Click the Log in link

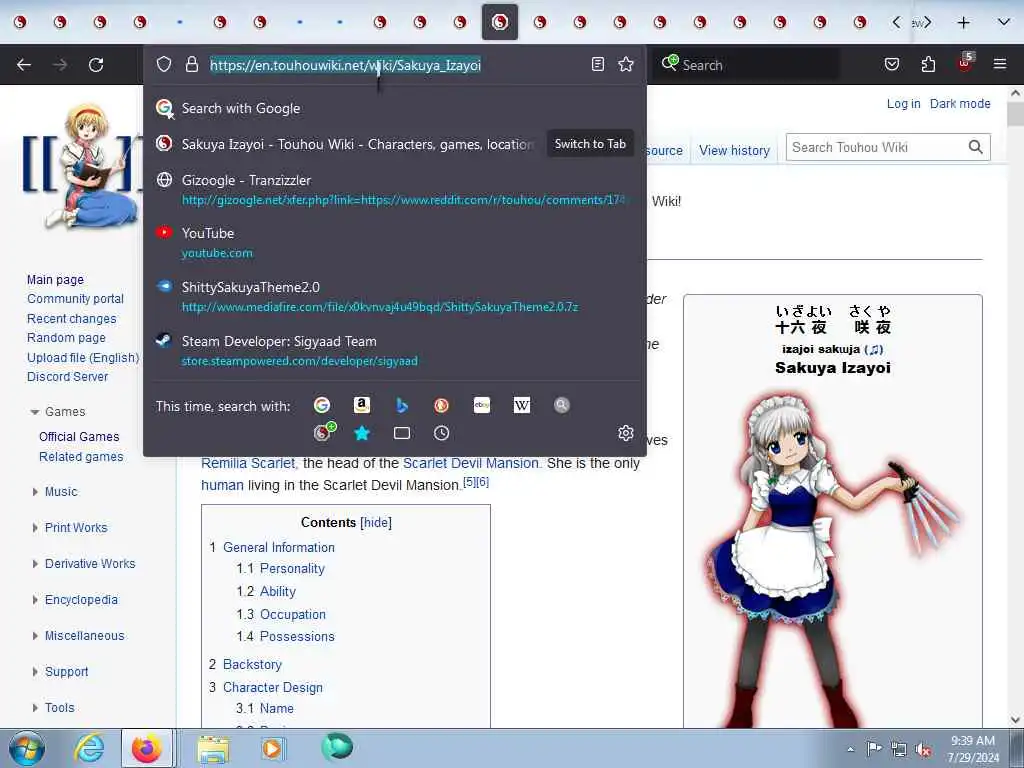(903, 104)
